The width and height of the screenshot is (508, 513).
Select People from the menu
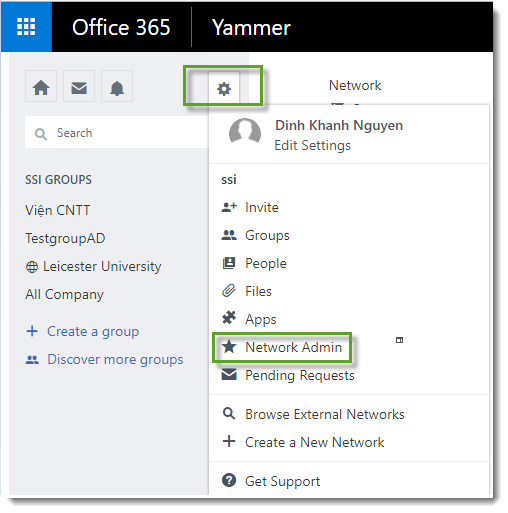(x=266, y=264)
